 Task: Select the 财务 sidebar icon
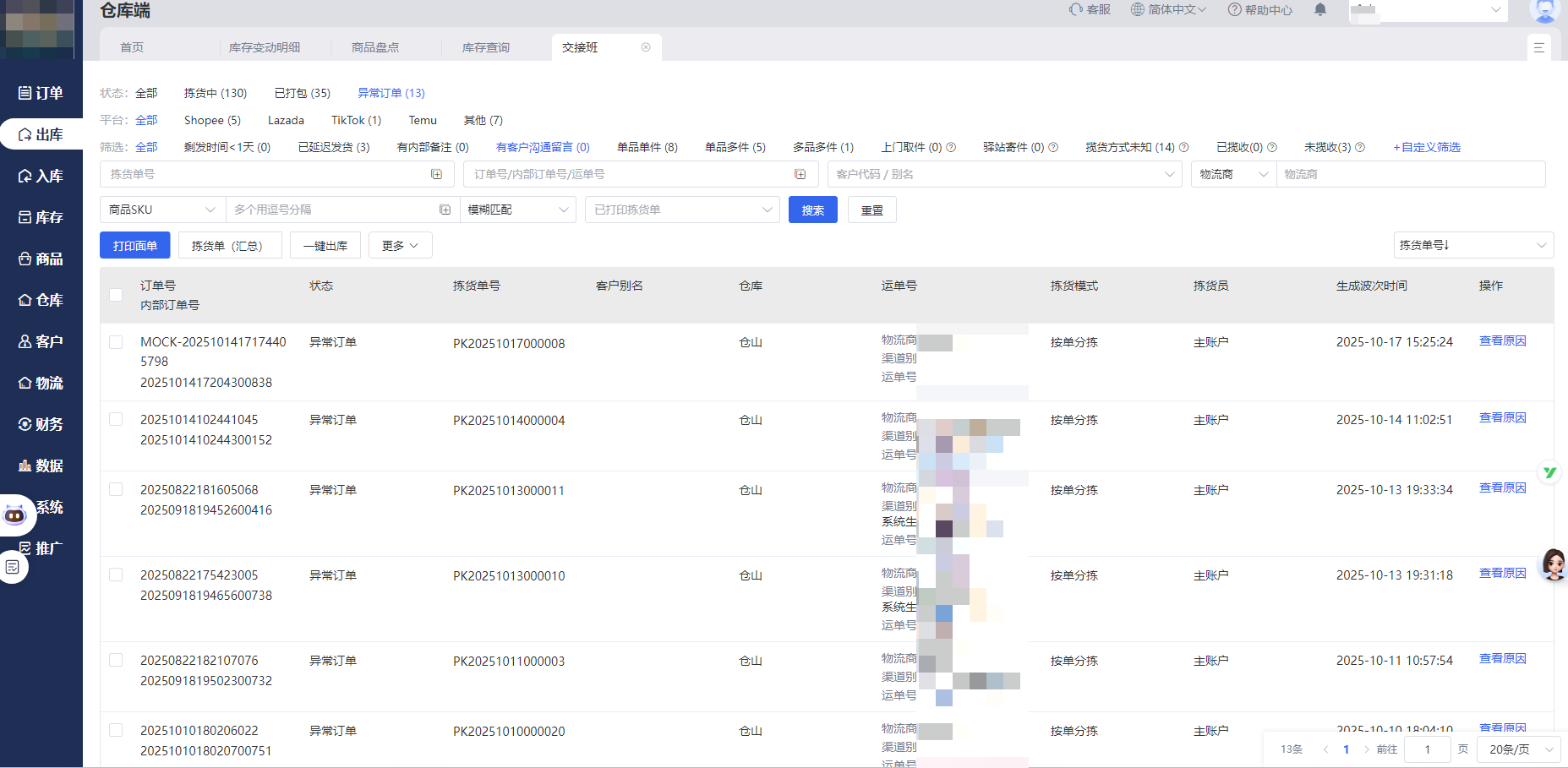click(x=41, y=424)
